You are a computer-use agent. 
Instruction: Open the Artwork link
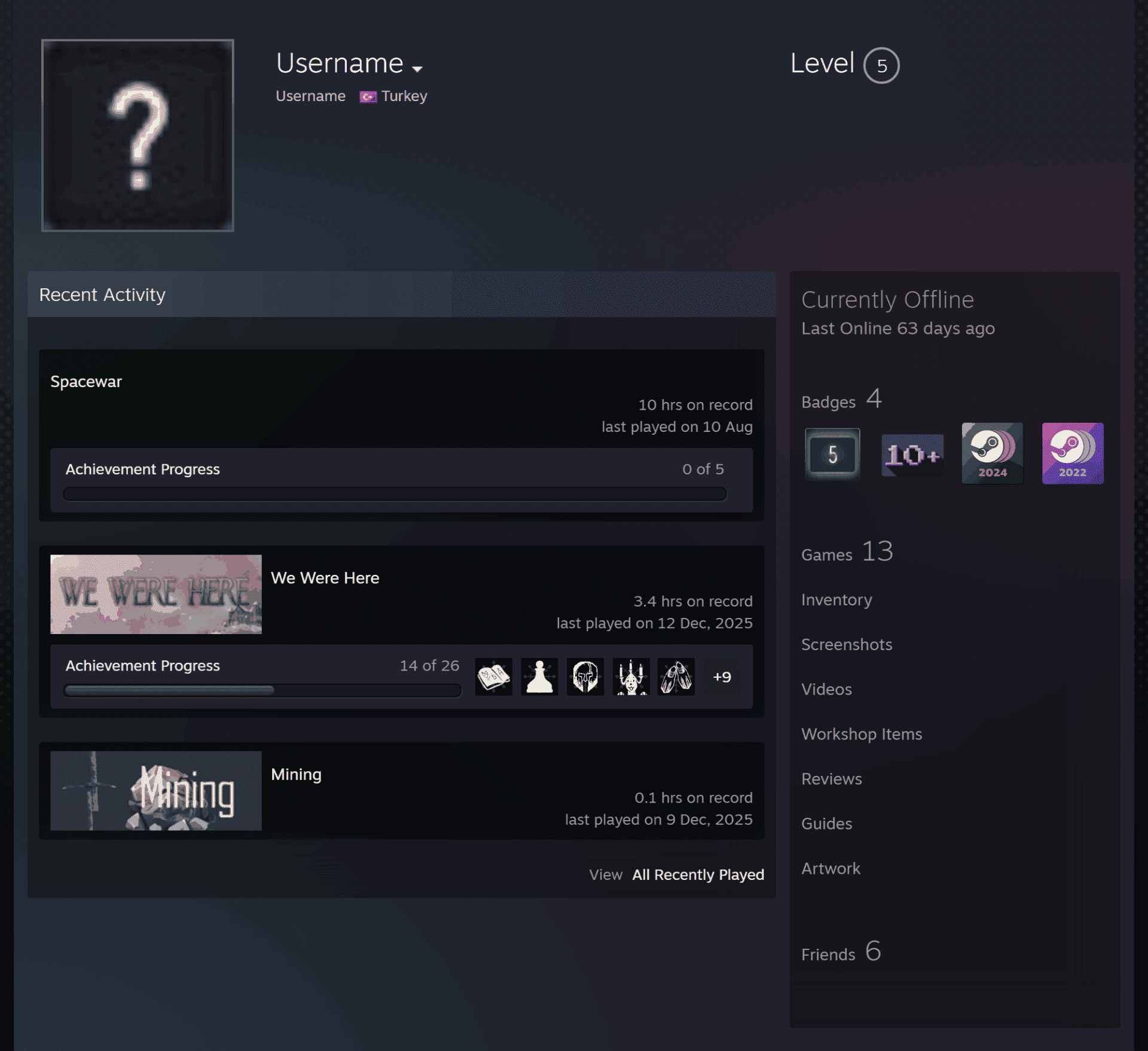point(831,869)
